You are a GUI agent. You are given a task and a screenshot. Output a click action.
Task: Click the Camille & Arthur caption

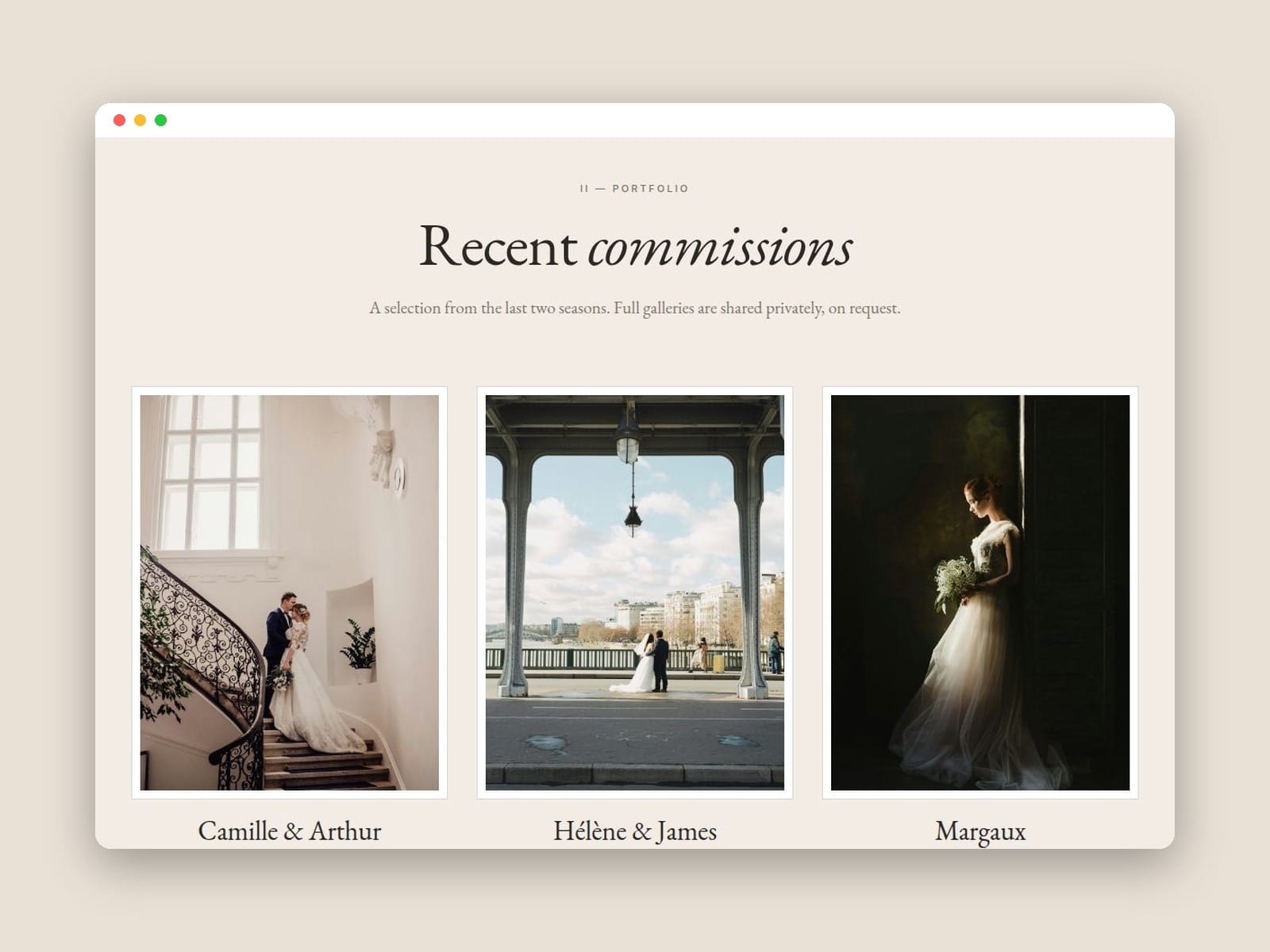pyautogui.click(x=290, y=831)
